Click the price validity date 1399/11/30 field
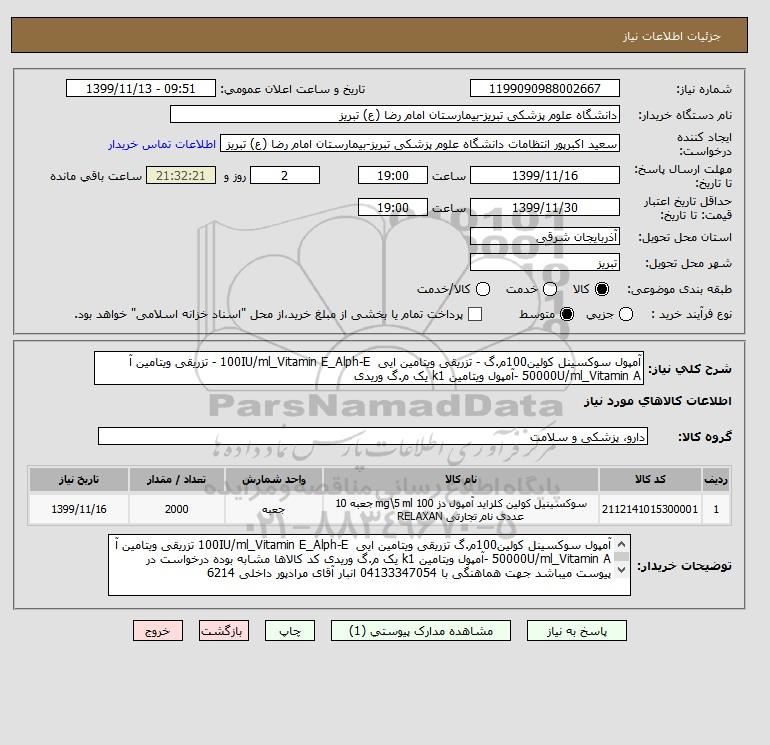This screenshot has width=770, height=745. [545, 207]
